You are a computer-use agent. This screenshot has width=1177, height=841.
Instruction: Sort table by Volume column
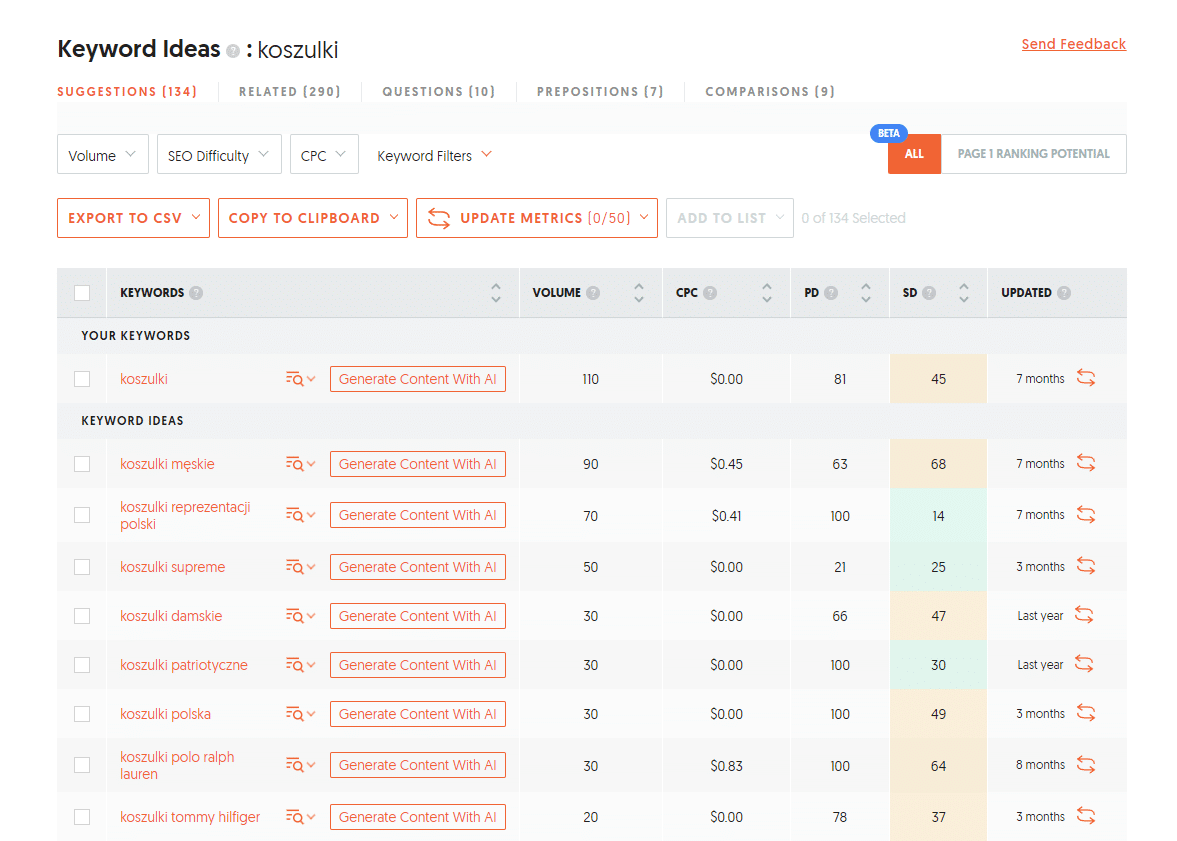click(x=639, y=293)
